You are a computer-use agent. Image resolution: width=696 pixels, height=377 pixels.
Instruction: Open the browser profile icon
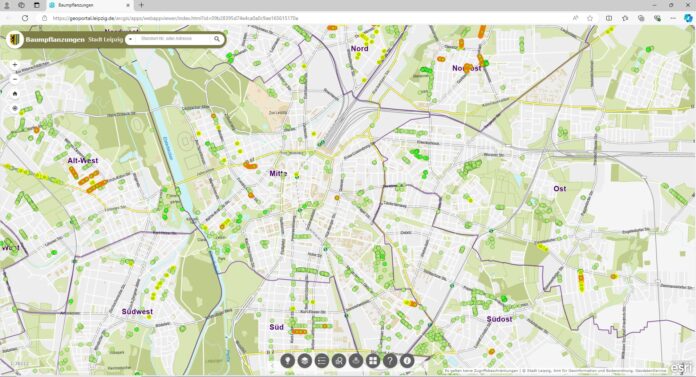click(7, 5)
